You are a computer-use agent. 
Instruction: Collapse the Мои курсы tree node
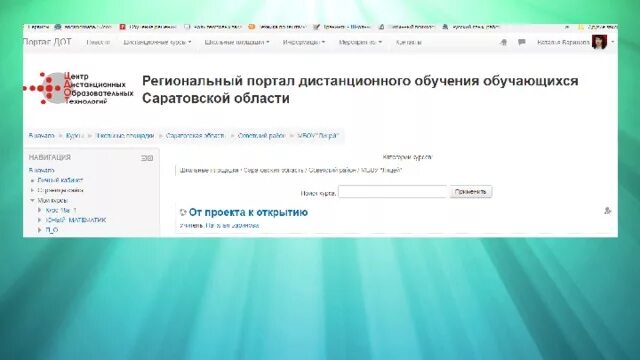point(33,200)
